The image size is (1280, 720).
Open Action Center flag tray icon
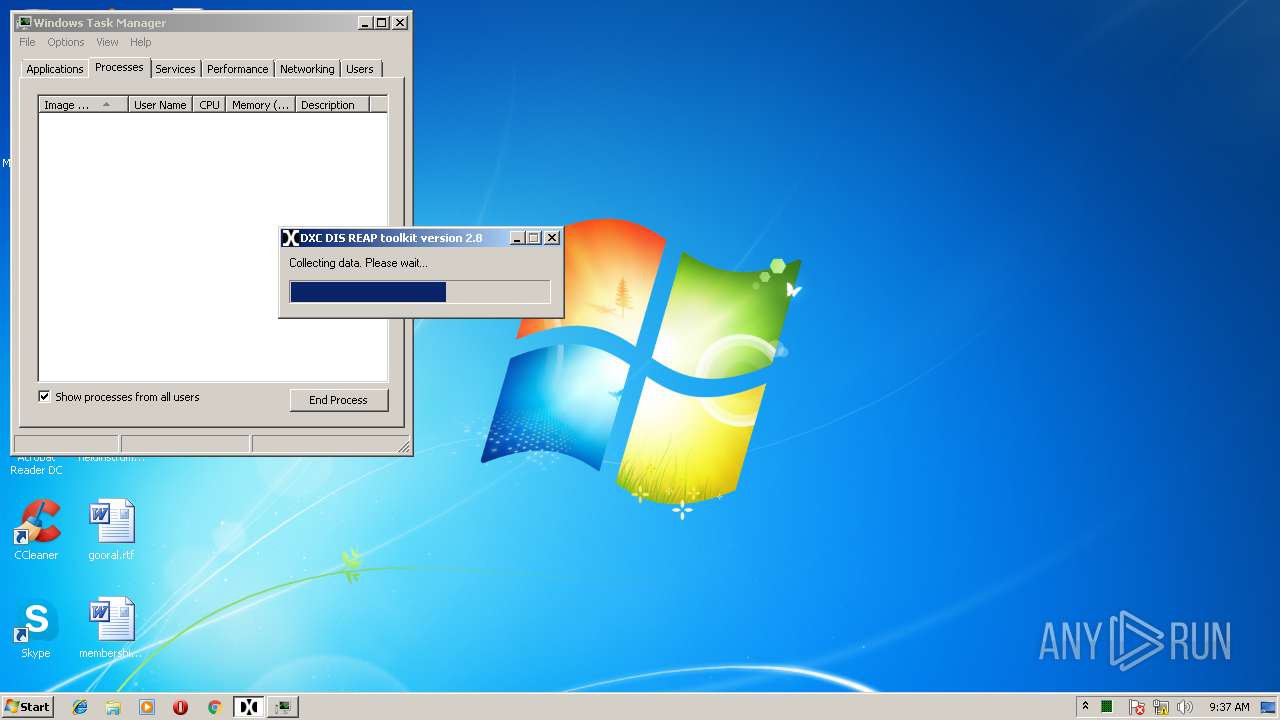click(1136, 707)
